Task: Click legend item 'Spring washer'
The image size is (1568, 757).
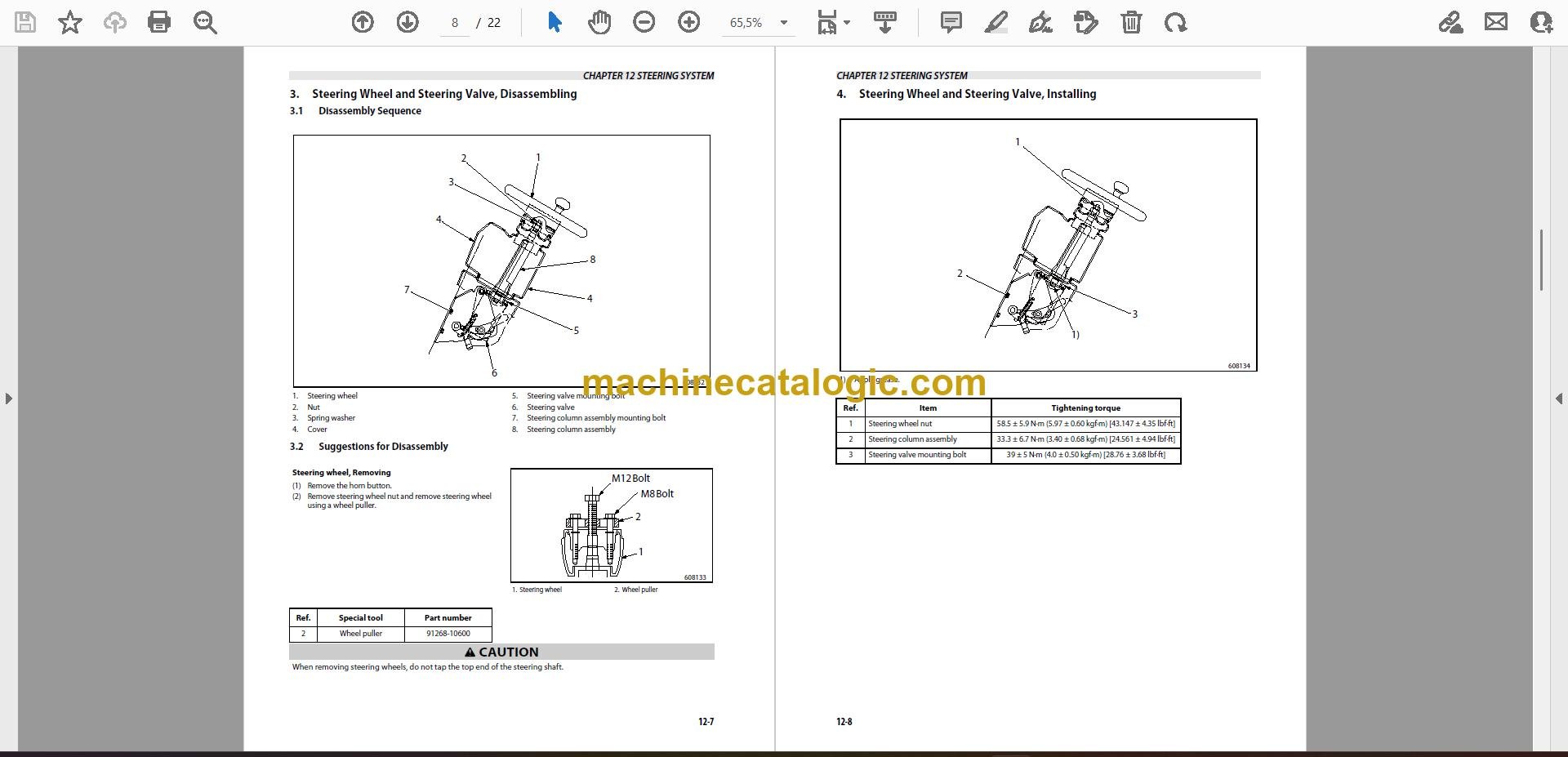Action: point(331,418)
